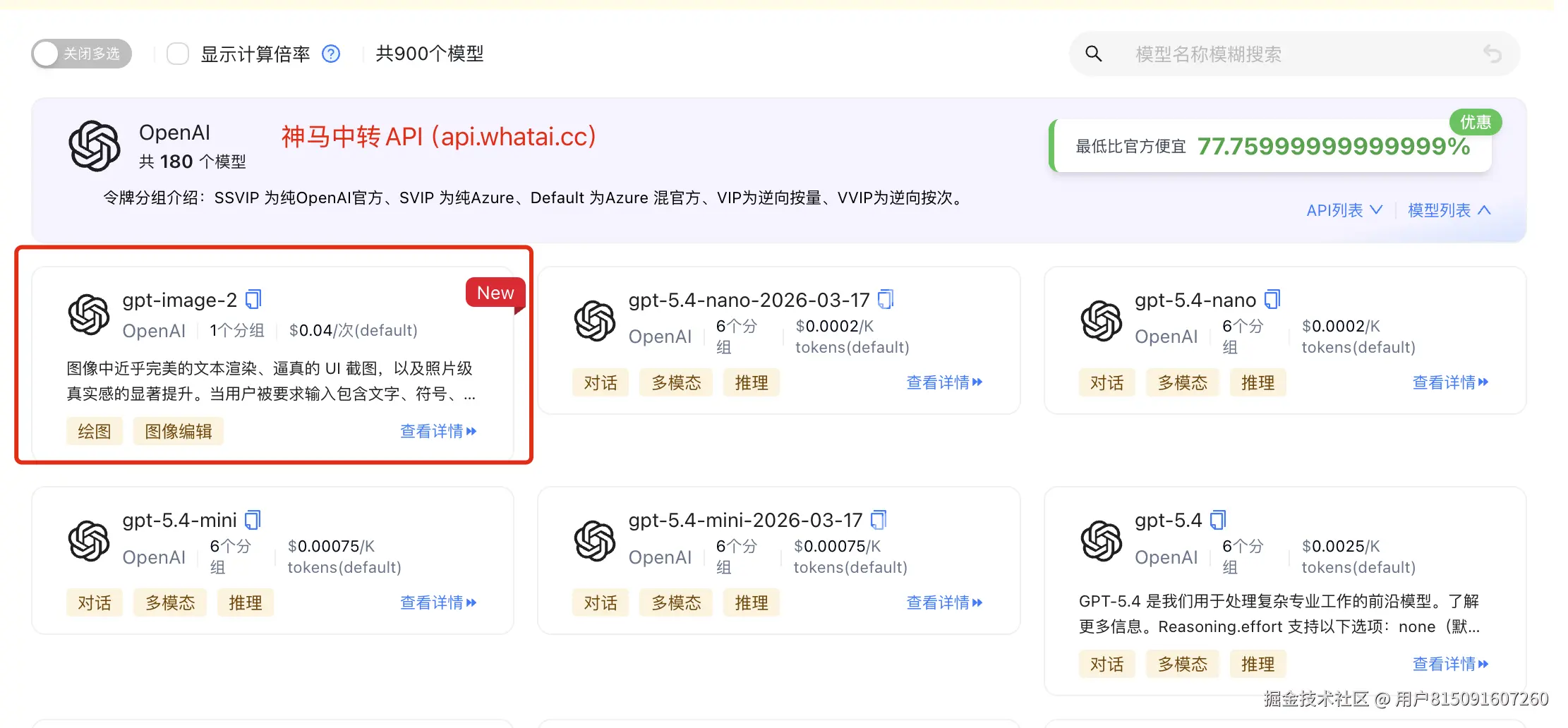1568x728 pixels.
Task: Collapse the 模型列表 section
Action: pyautogui.click(x=1449, y=210)
